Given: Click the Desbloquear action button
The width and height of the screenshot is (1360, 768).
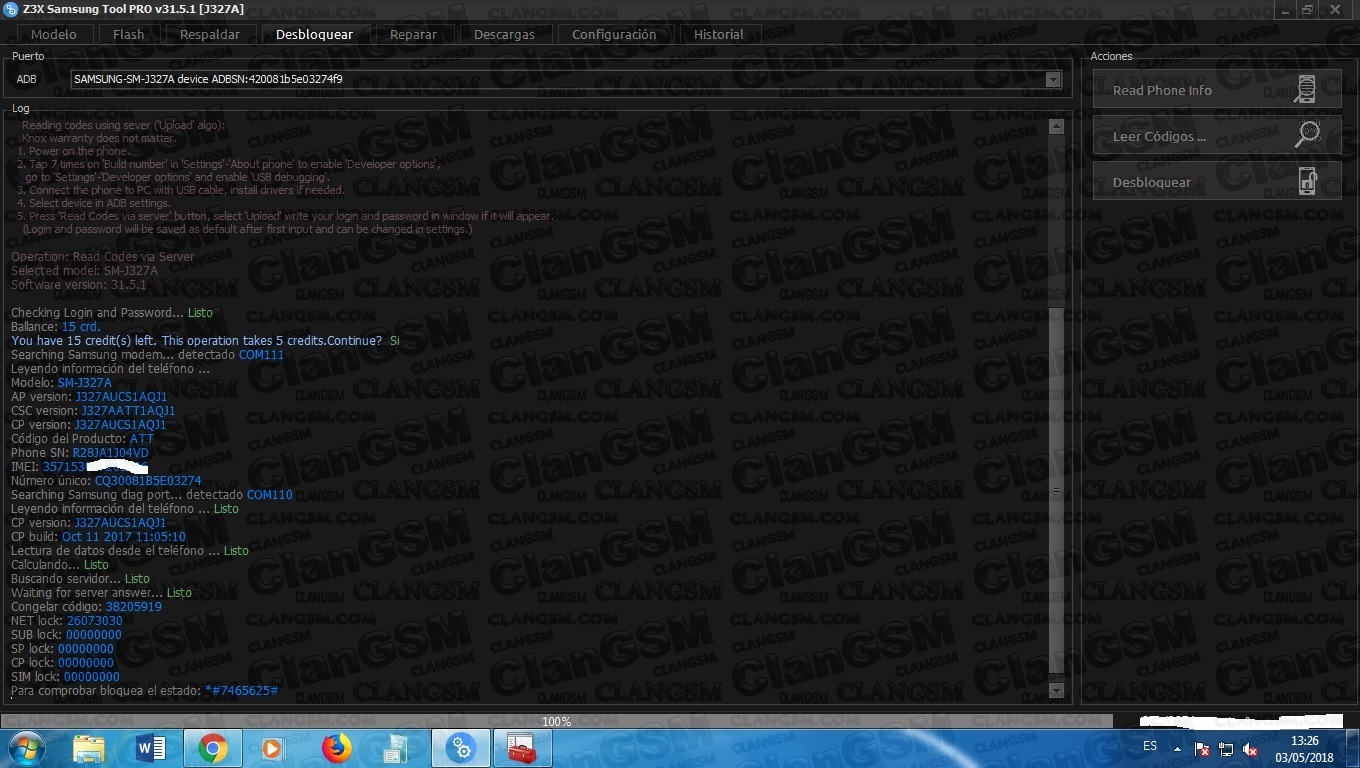Looking at the screenshot, I should (x=1217, y=181).
